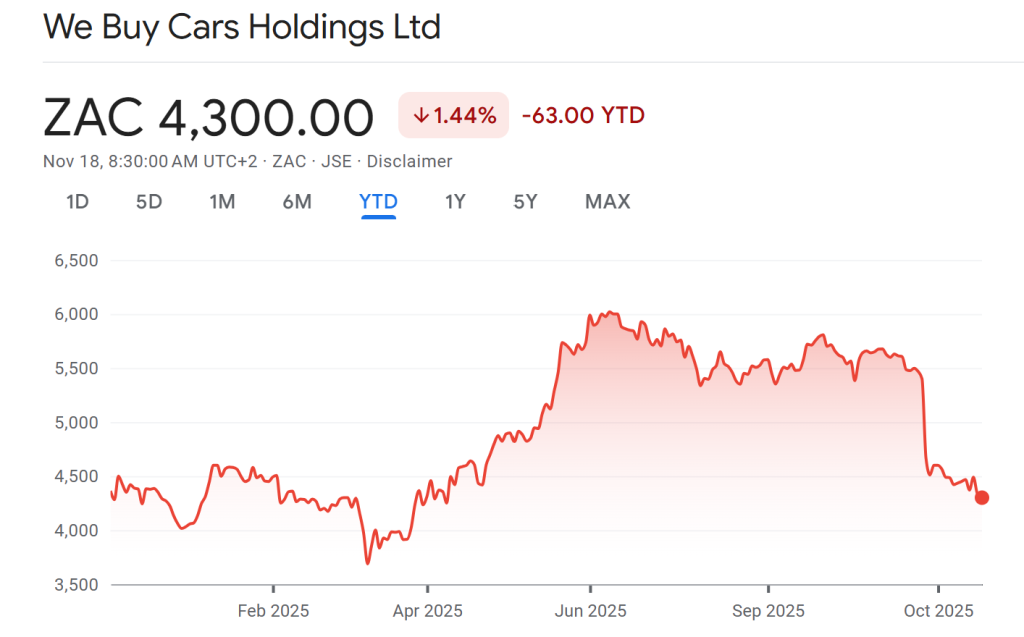Open the 1M chart range
The height and width of the screenshot is (637, 1024).
(222, 202)
